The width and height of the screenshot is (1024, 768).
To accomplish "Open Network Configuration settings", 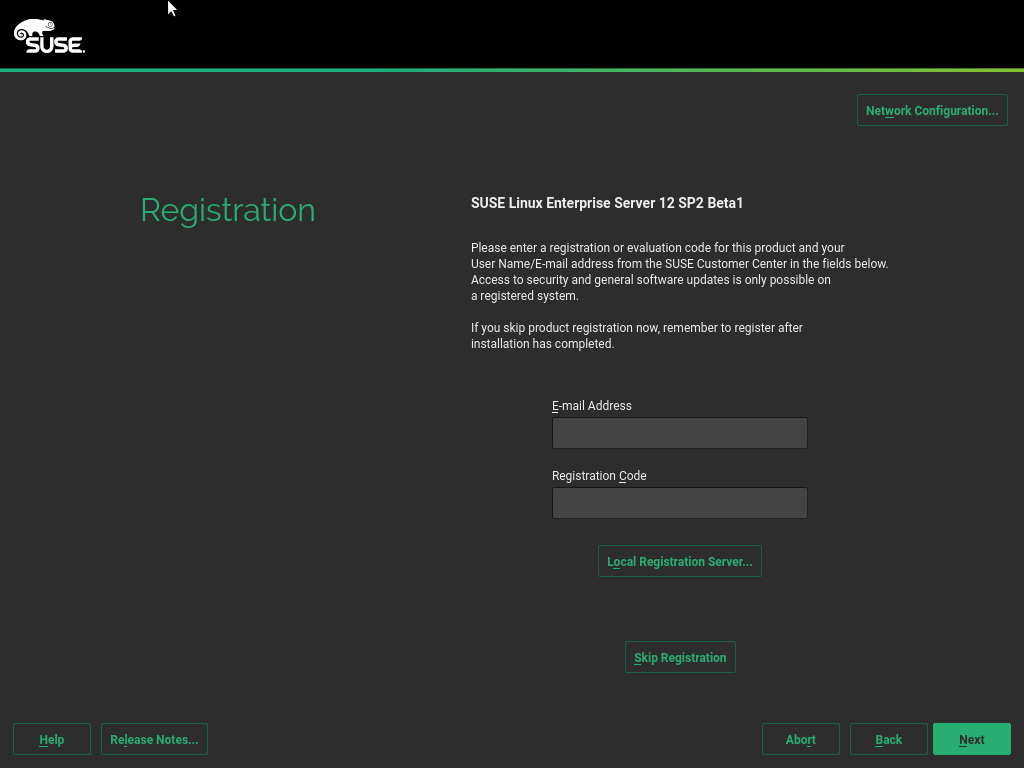I will (931, 110).
